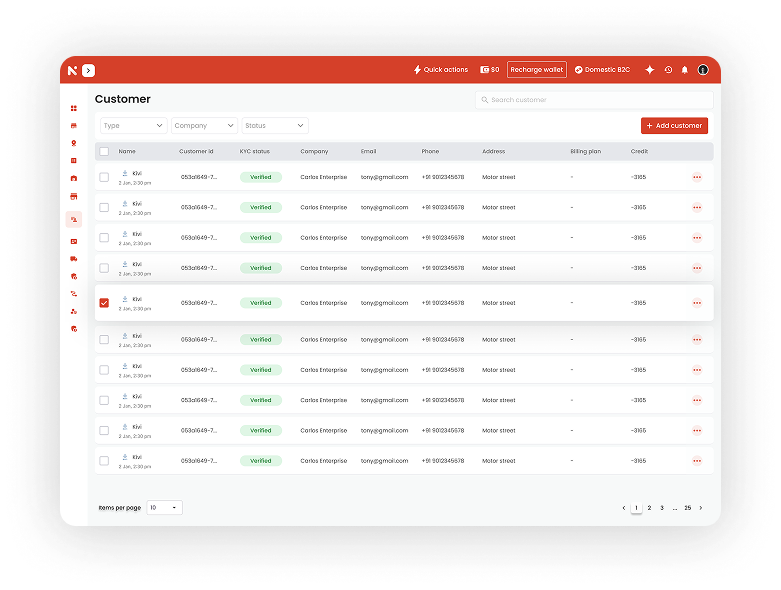Open the Type filter dropdown
Screen dimensions: 781x590
(133, 126)
